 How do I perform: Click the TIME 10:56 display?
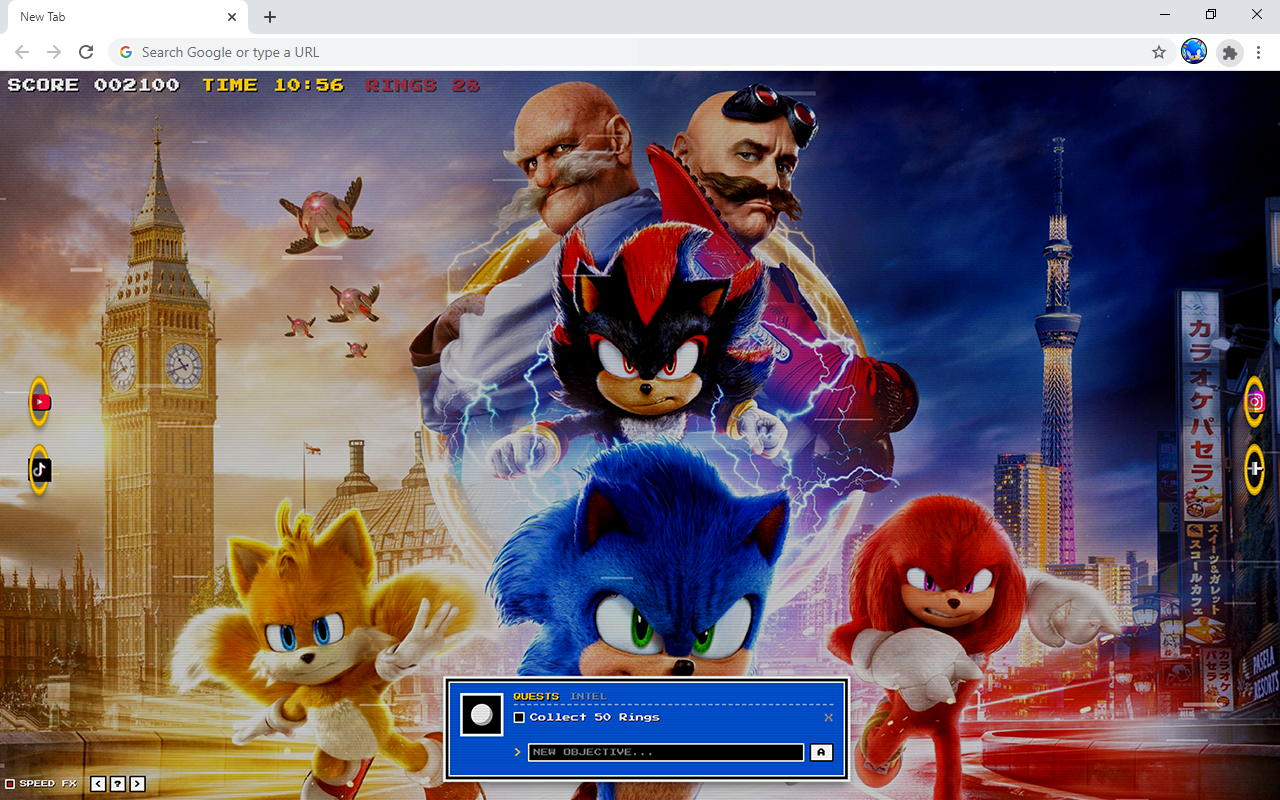pyautogui.click(x=273, y=86)
